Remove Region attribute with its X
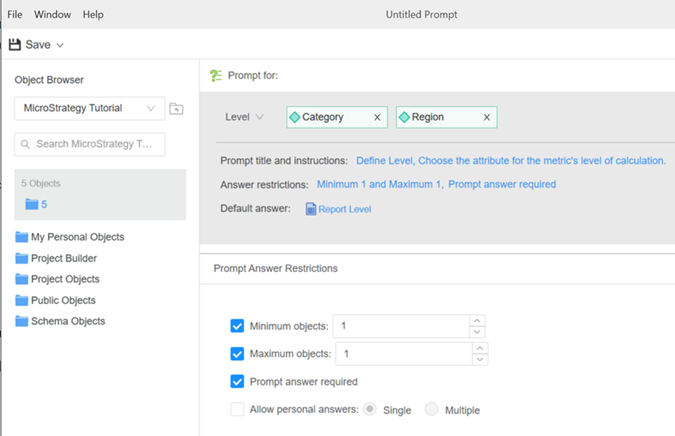The height and width of the screenshot is (436, 675). click(x=487, y=117)
